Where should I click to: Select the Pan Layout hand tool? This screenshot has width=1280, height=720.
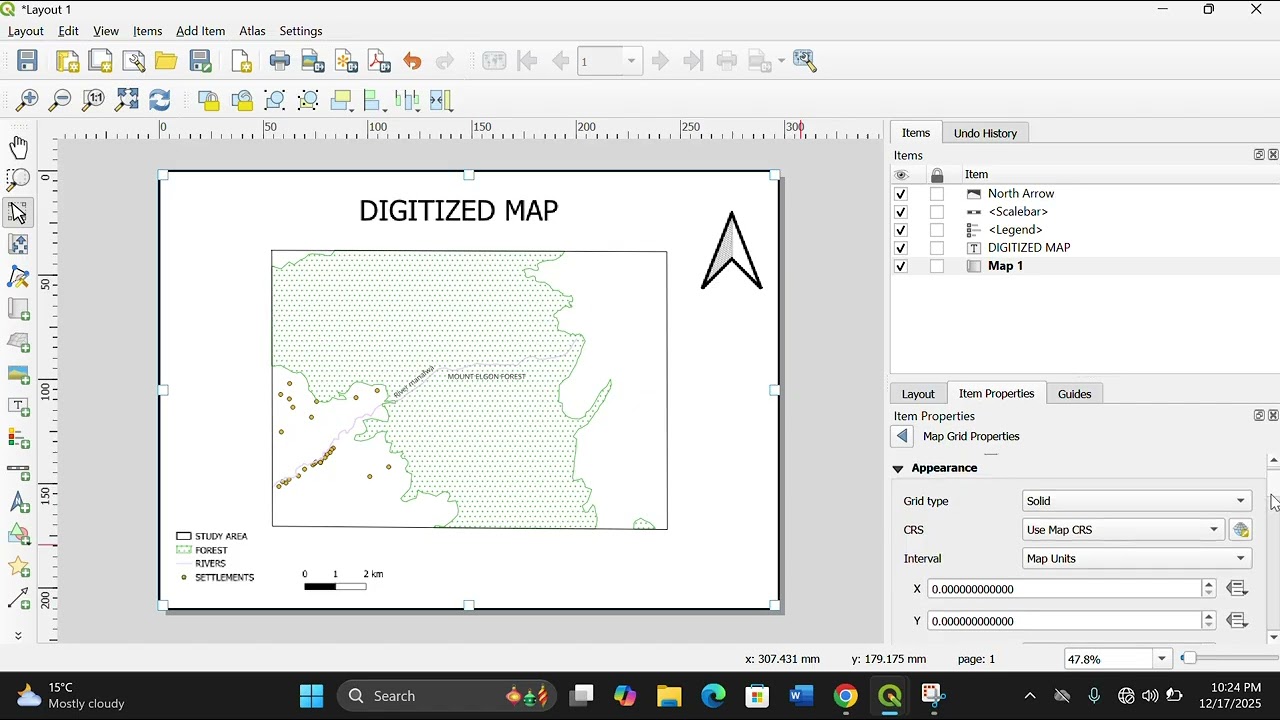tap(18, 148)
